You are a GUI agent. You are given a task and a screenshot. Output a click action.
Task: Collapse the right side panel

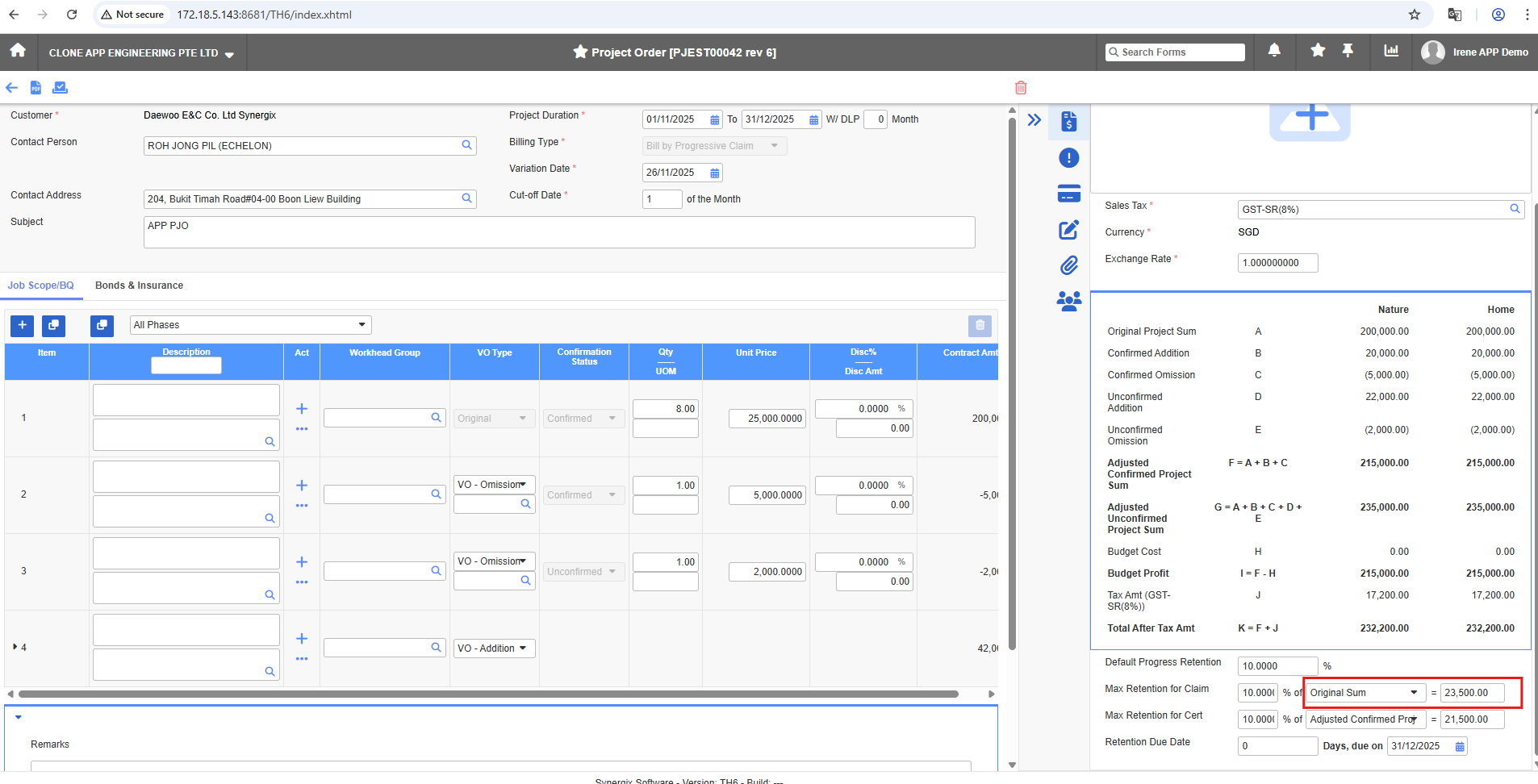(x=1034, y=120)
